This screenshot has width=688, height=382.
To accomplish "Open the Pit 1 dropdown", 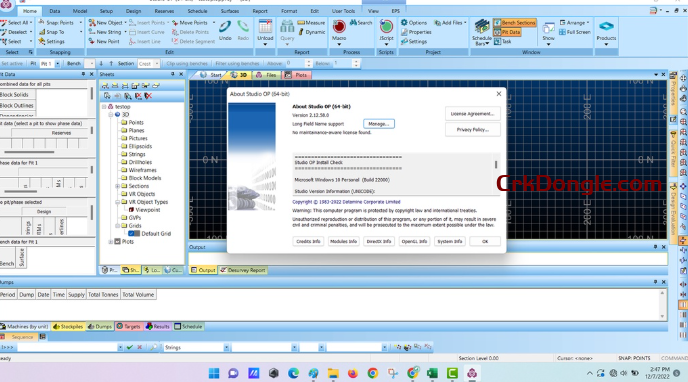I will click(57, 64).
